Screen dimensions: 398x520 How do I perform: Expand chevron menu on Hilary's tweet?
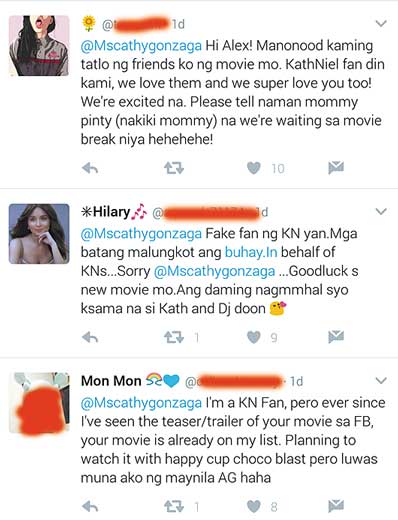(381, 211)
